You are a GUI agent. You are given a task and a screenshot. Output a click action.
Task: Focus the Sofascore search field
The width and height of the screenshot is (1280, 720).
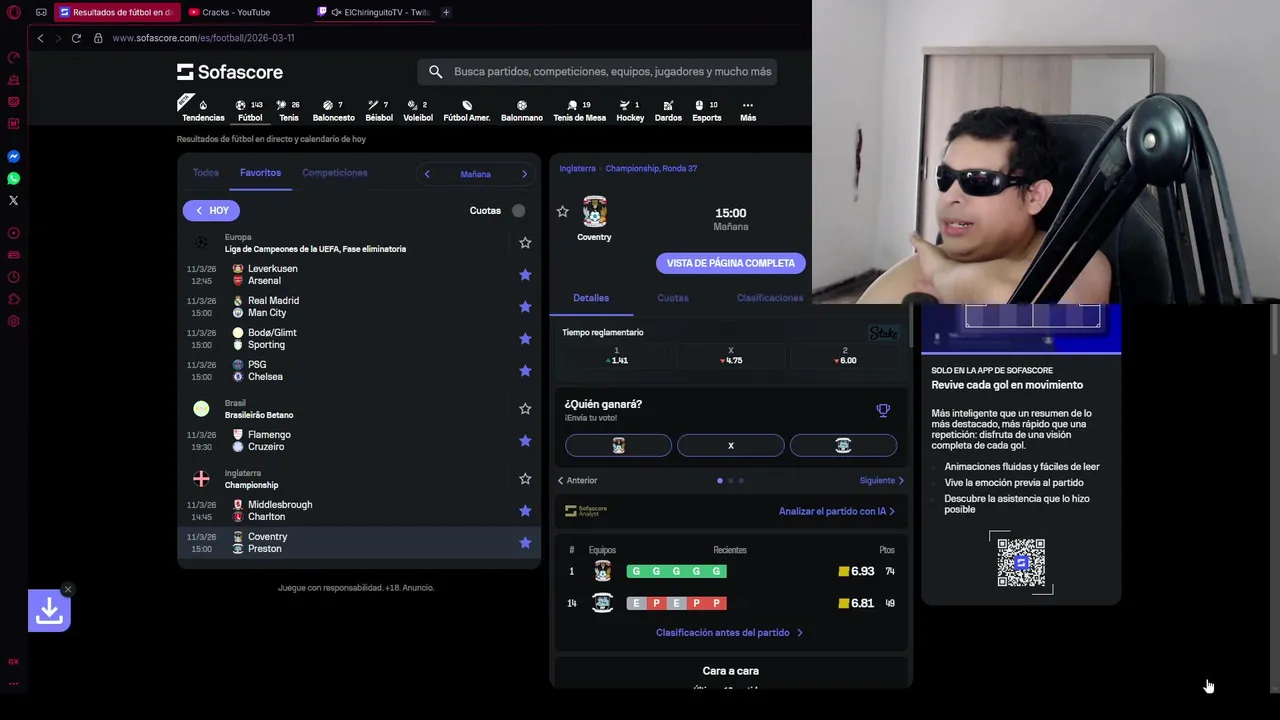click(597, 72)
